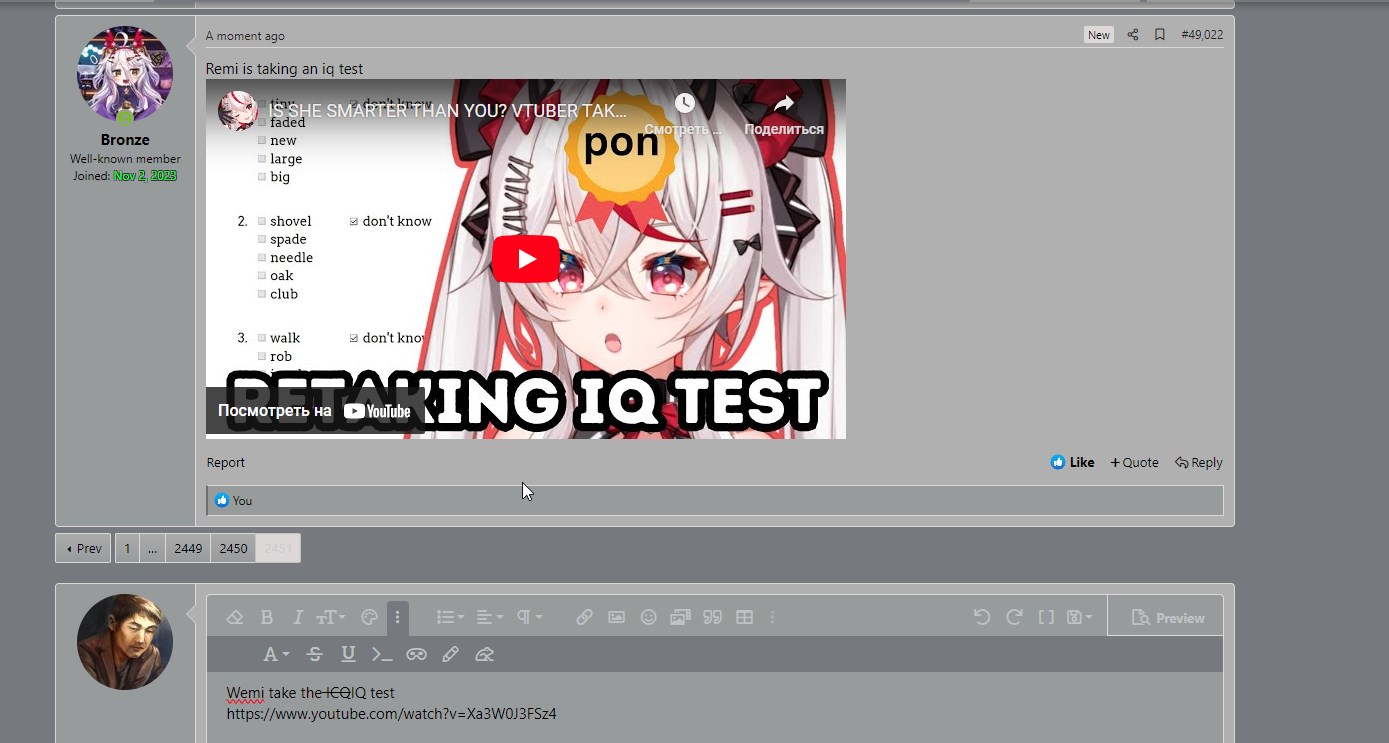Image resolution: width=1389 pixels, height=743 pixels.
Task: Open Bronze's avatar image
Action: point(125,75)
